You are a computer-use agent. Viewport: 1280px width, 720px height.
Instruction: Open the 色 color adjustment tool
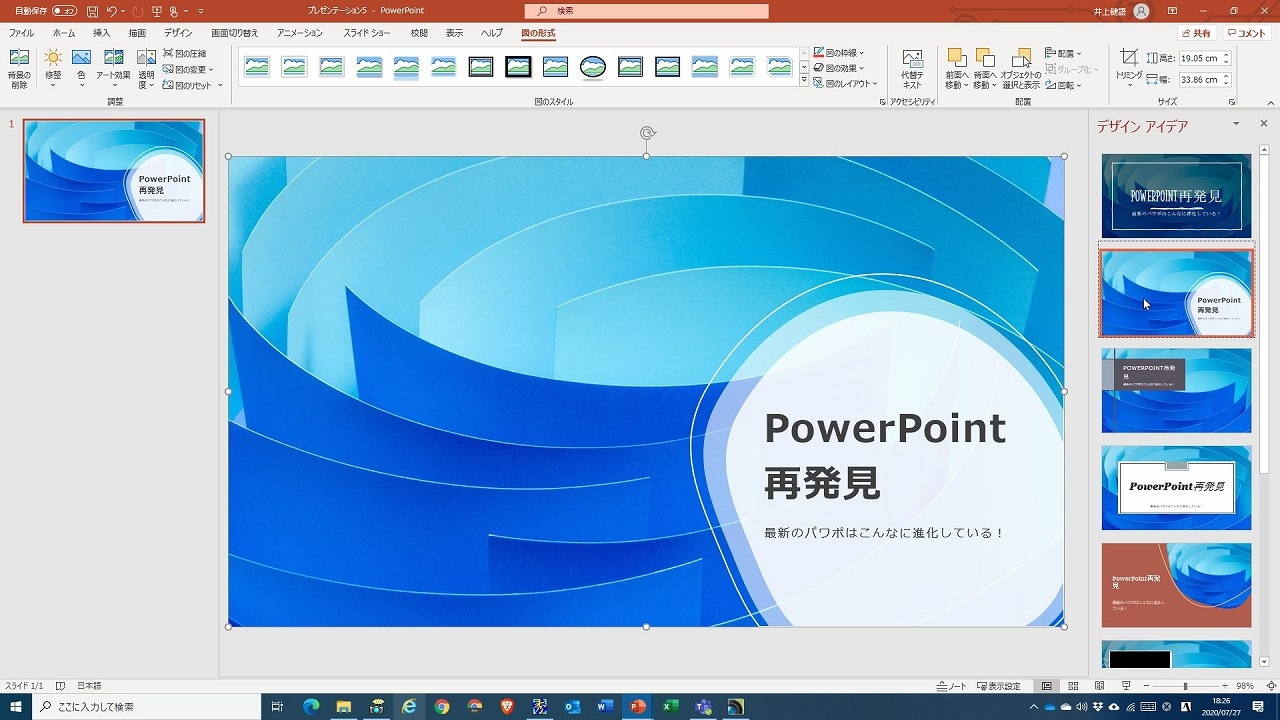[x=81, y=68]
